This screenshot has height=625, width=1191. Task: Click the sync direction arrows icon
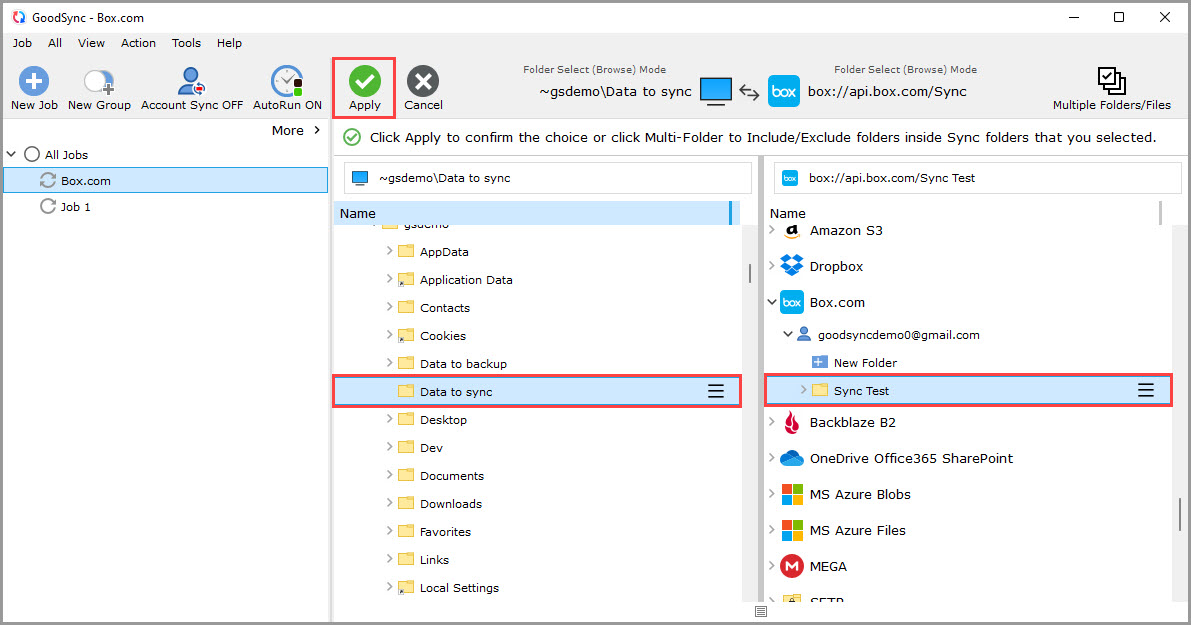(x=750, y=93)
